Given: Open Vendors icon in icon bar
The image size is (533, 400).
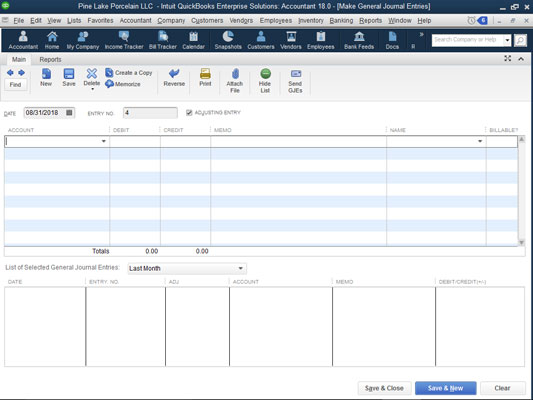Looking at the screenshot, I should pos(291,40).
